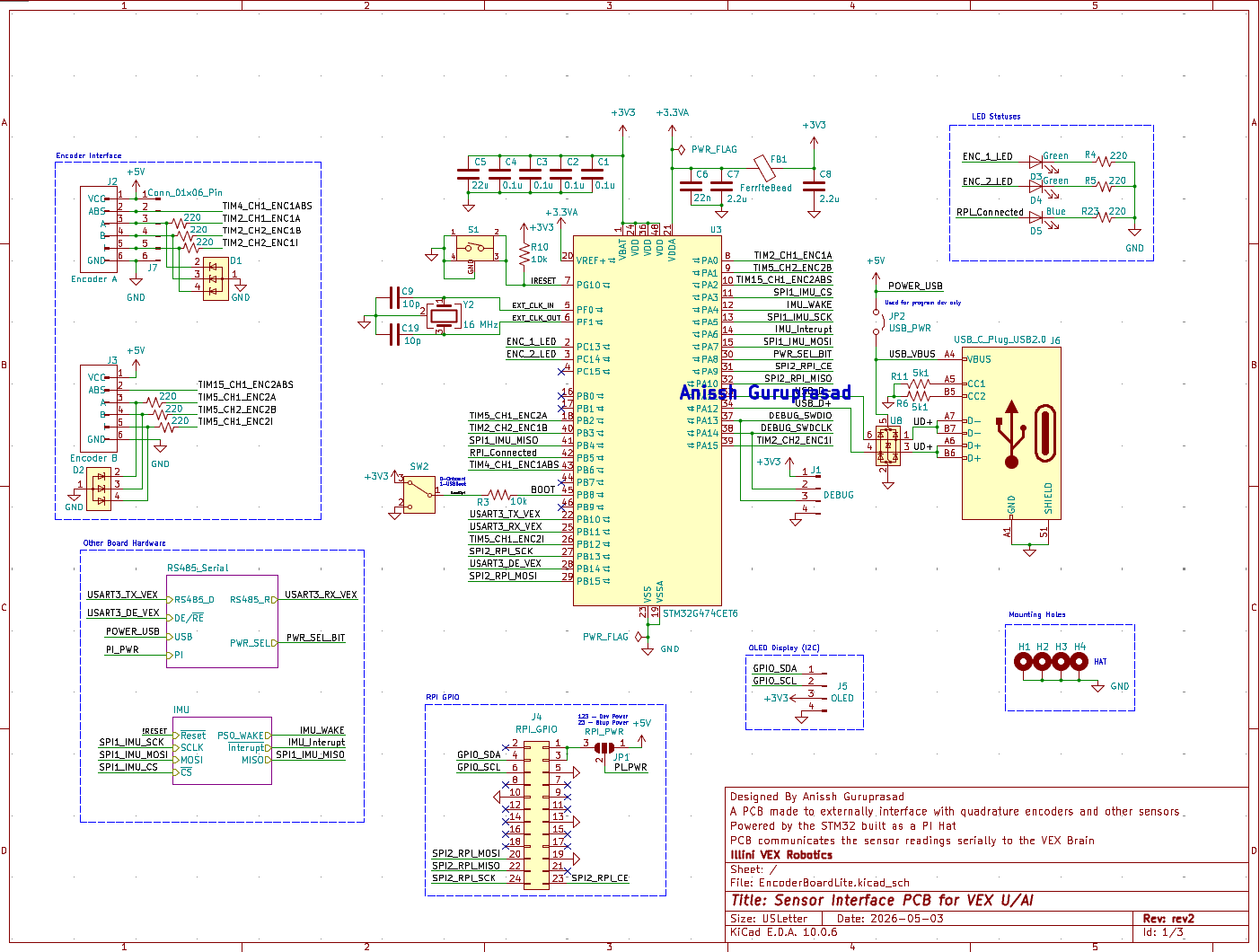Click the title 'Sensor Interface PCB for VEX U/AI'
The image size is (1260, 952).
tap(882, 900)
